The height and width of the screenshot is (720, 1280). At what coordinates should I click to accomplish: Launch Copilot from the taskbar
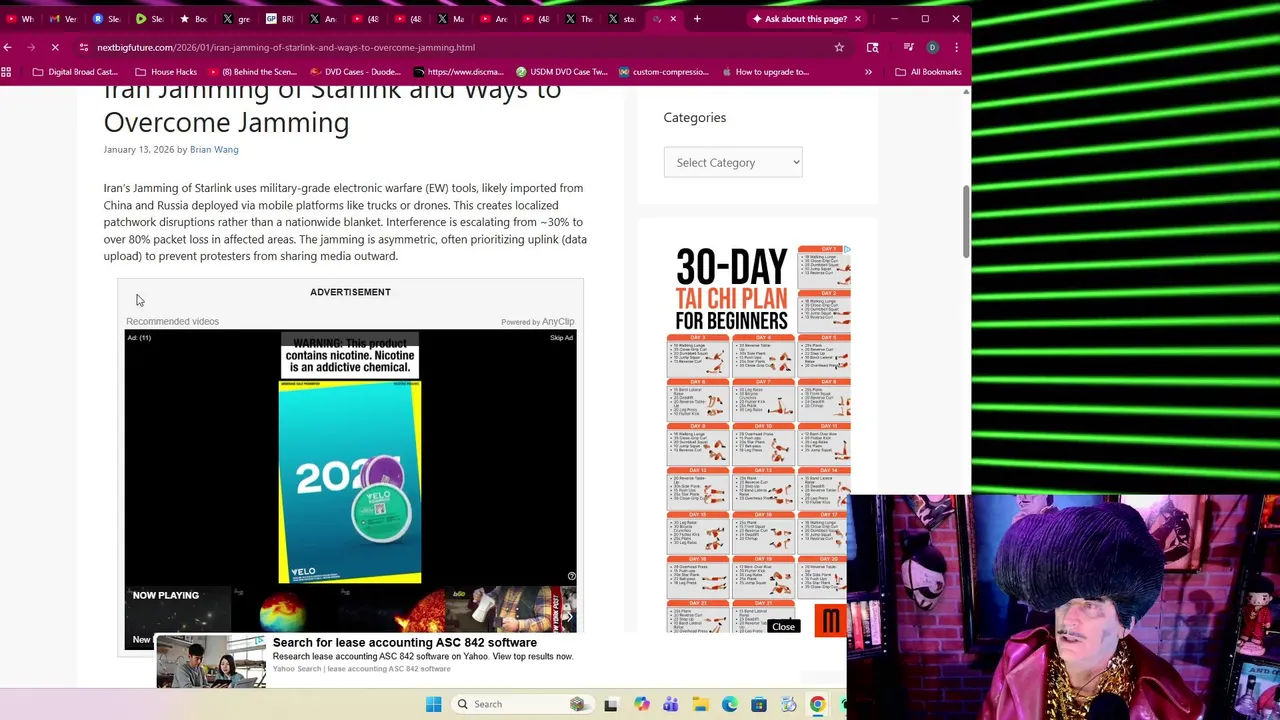[x=641, y=705]
